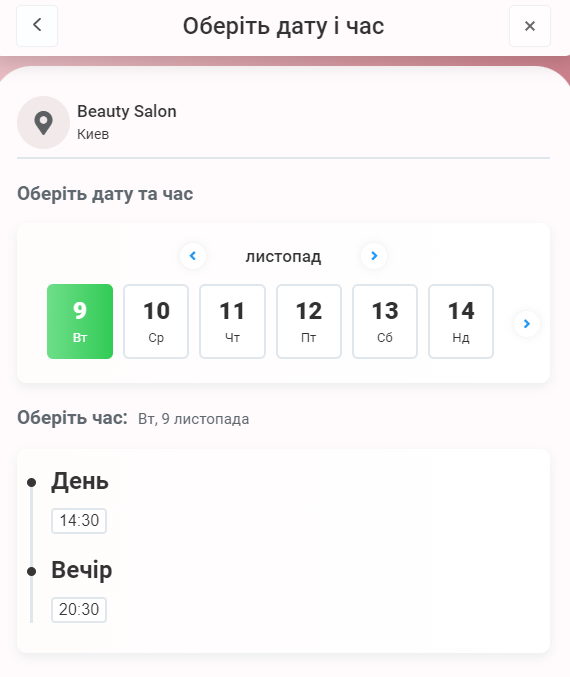The width and height of the screenshot is (570, 677).
Task: Select Wednesday the 10th
Action: pyautogui.click(x=156, y=321)
